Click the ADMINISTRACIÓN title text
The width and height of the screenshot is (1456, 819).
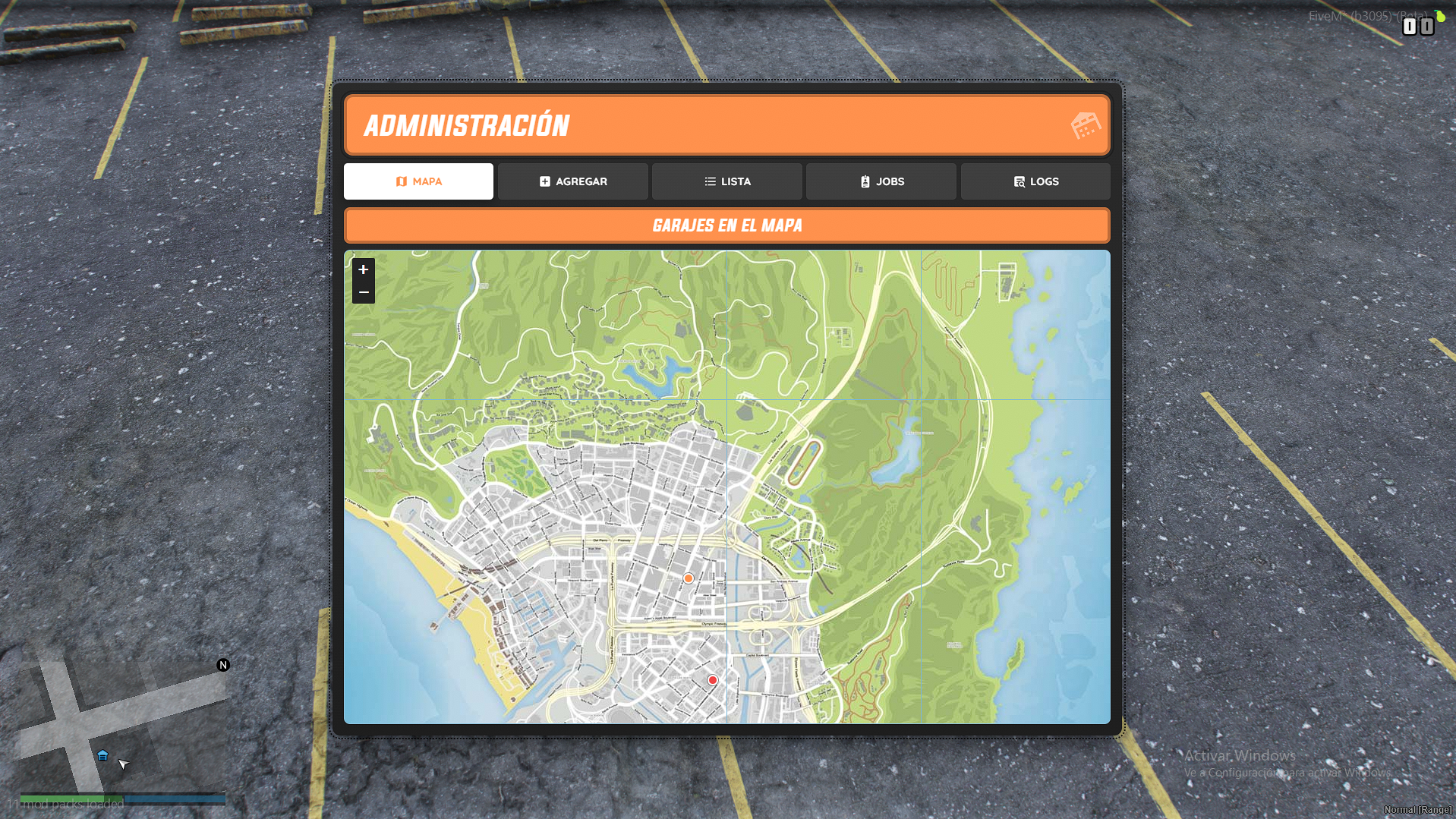tap(467, 126)
